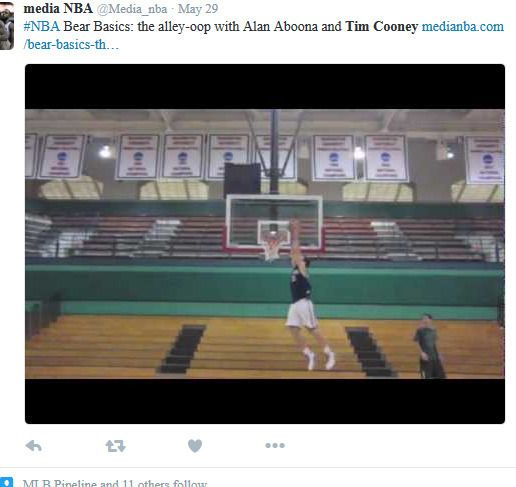Open the media NBA display name
The height and width of the screenshot is (487, 516).
click(x=58, y=9)
